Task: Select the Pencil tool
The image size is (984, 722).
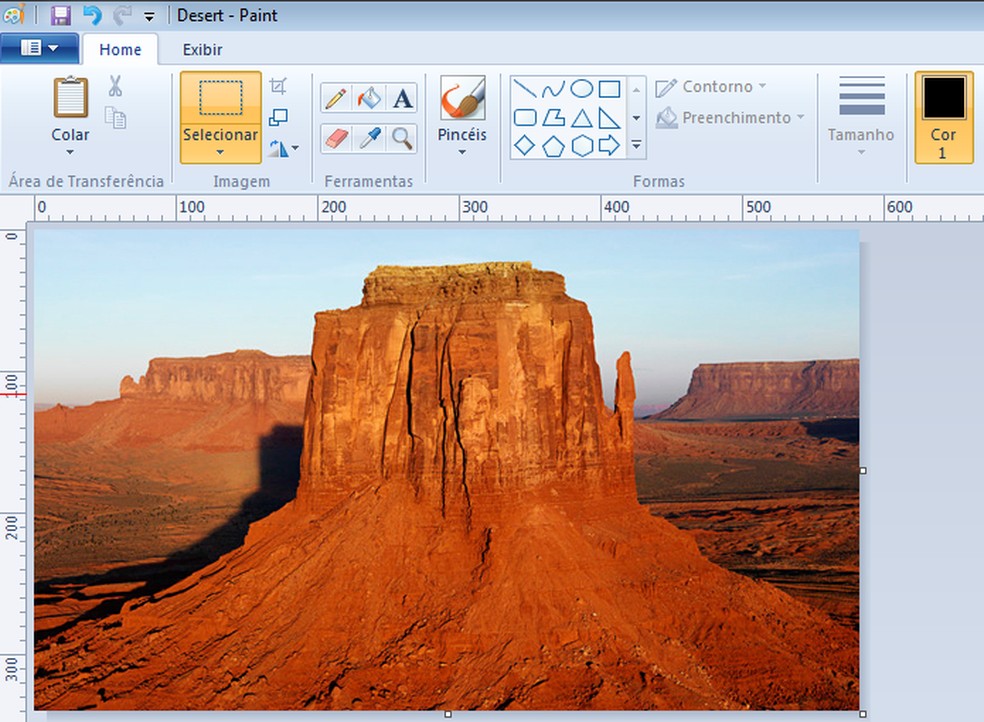Action: (336, 98)
